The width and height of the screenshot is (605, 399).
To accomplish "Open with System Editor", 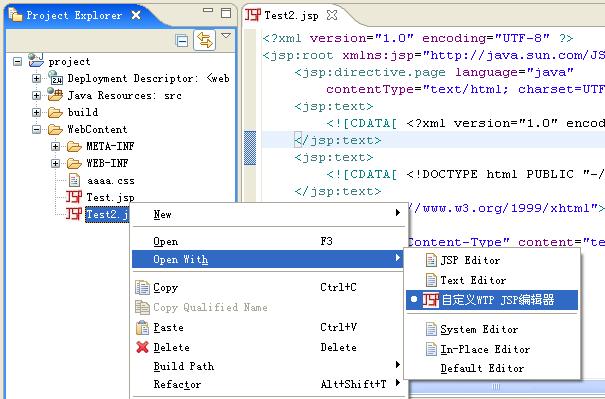I will [x=492, y=329].
